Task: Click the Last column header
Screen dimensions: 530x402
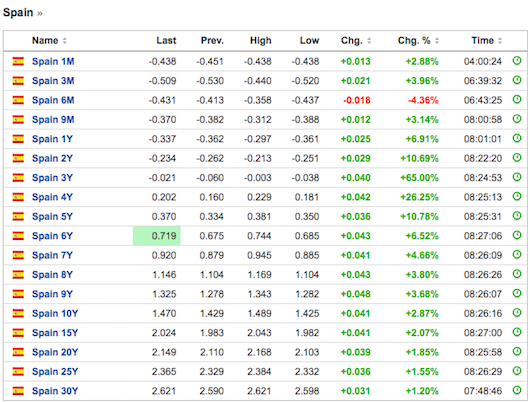Action: pyautogui.click(x=166, y=41)
